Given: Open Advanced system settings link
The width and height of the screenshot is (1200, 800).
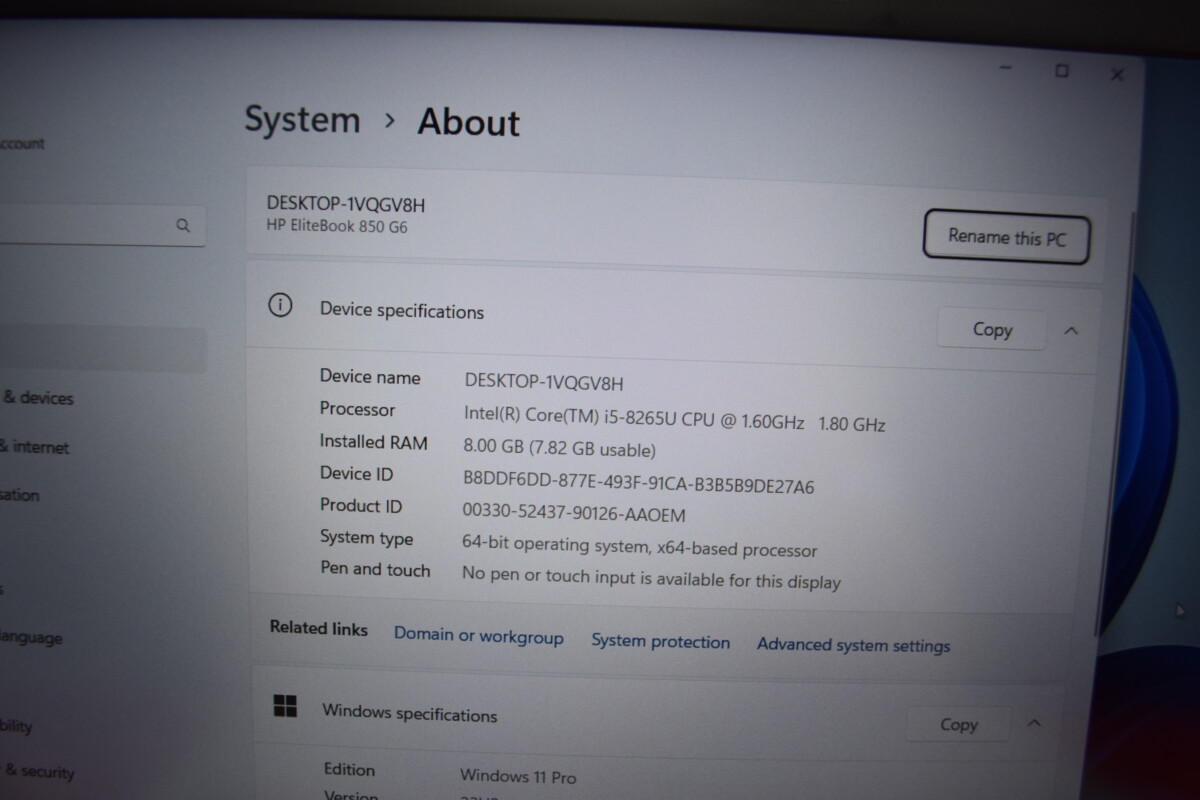Looking at the screenshot, I should [853, 645].
